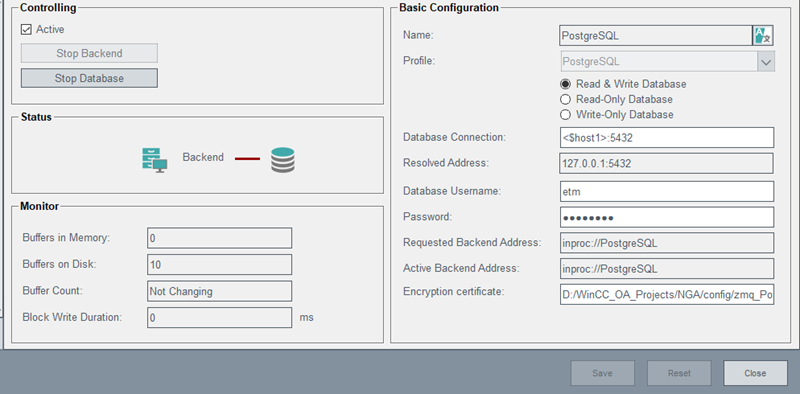Click the Save button

click(603, 373)
